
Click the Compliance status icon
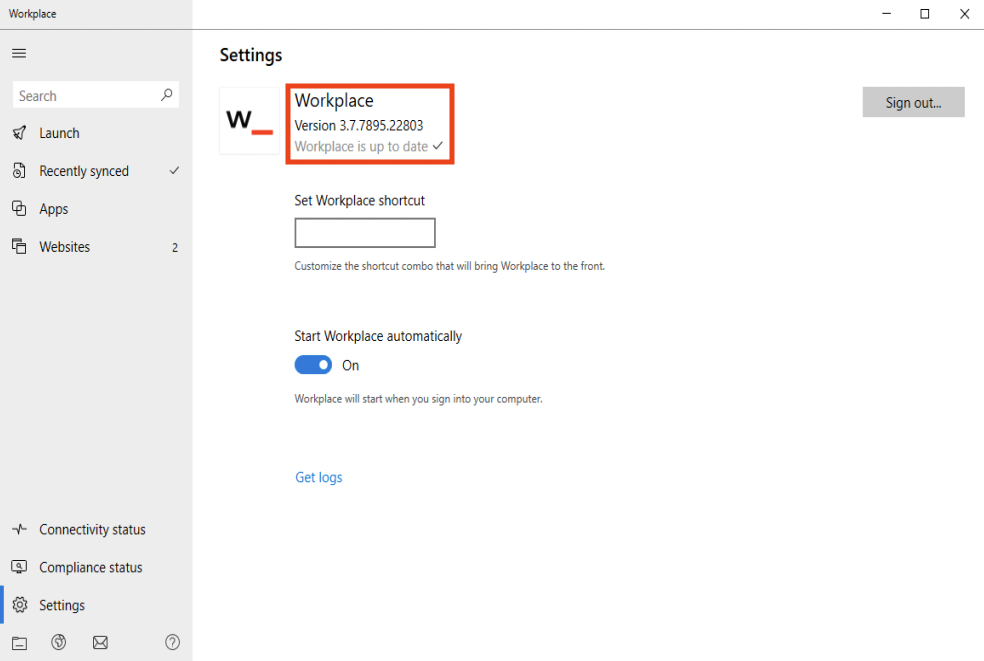click(x=18, y=567)
